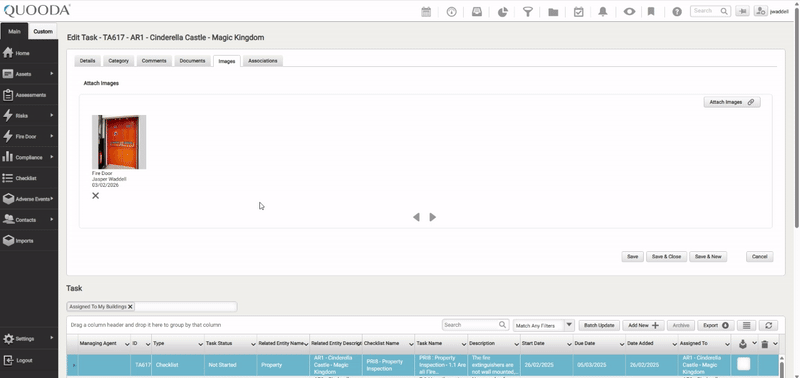This screenshot has height=378, width=800.
Task: Select the Main sidebar tab
Action: (x=14, y=32)
